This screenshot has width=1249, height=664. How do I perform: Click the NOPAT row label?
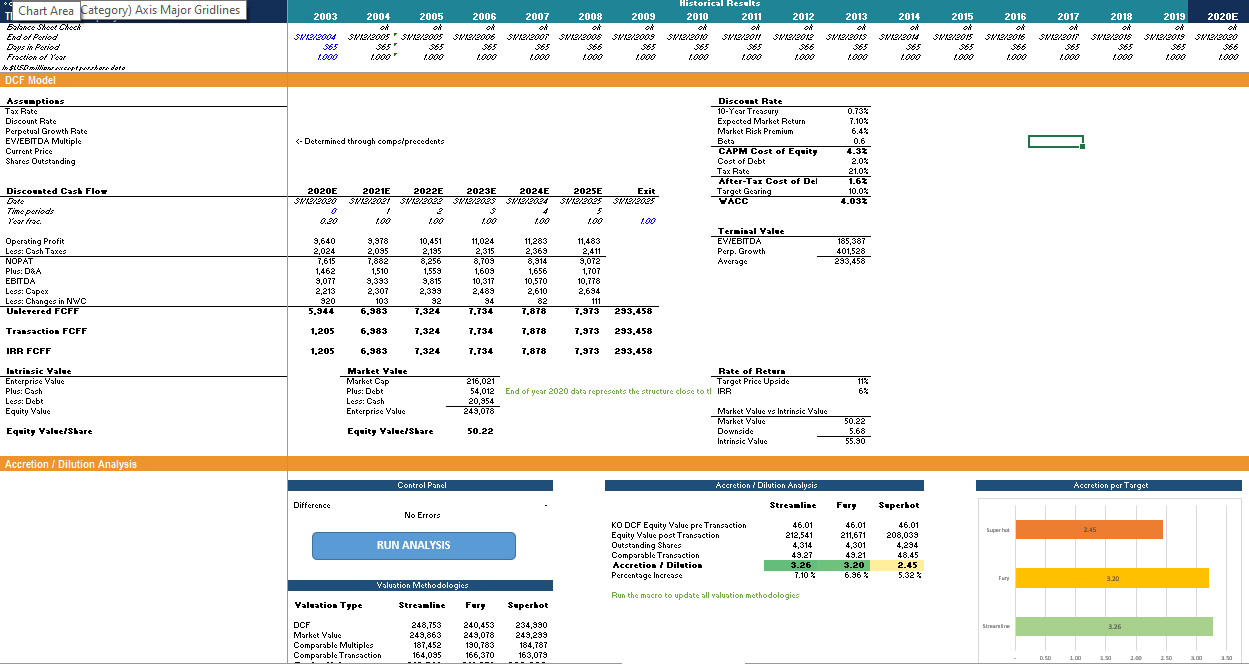click(18, 261)
